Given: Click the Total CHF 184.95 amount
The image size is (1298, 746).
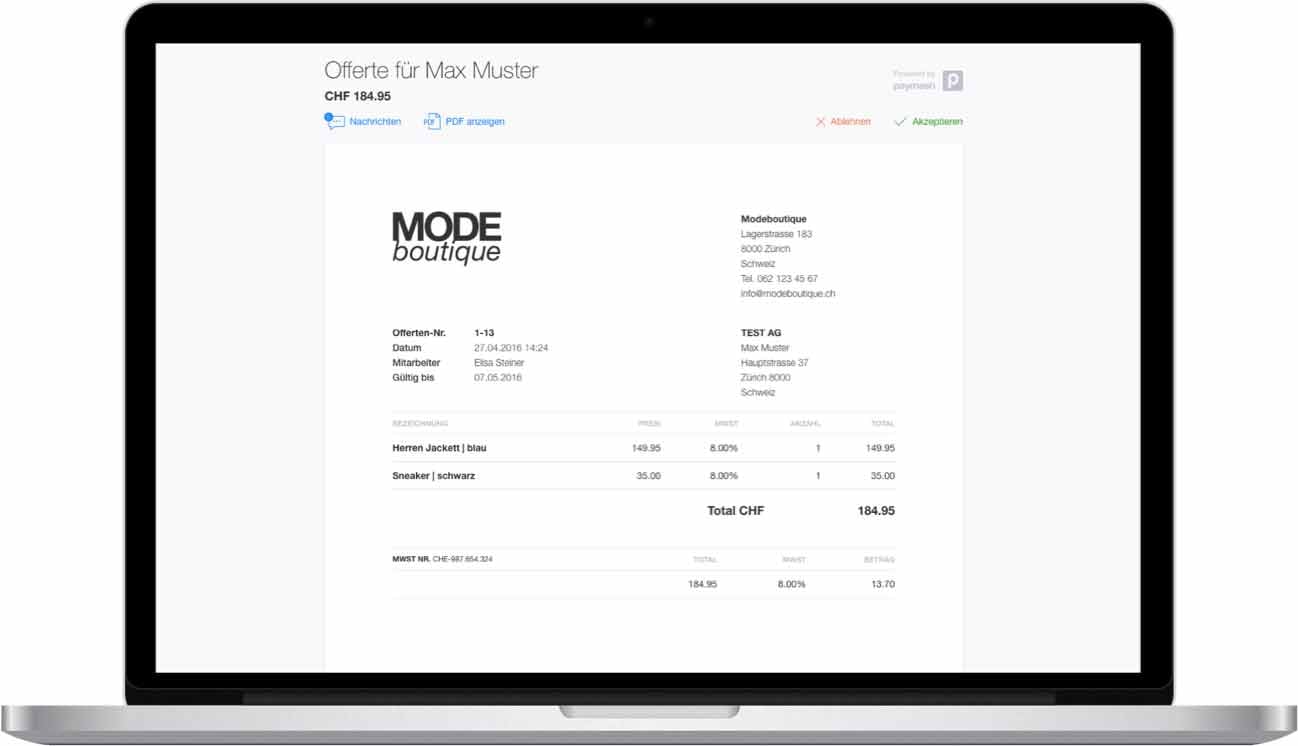Looking at the screenshot, I should [875, 511].
